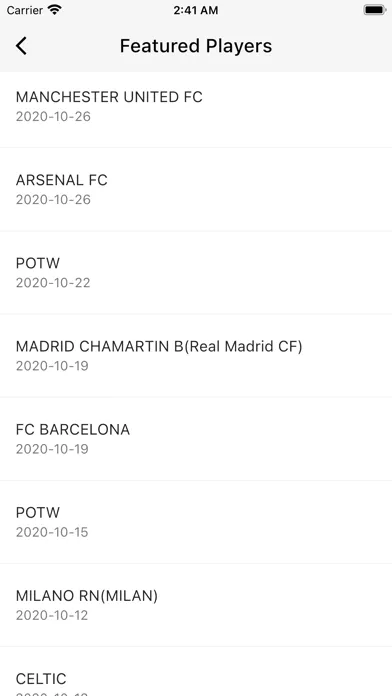Tap the Carrier label in status bar

[25, 10]
